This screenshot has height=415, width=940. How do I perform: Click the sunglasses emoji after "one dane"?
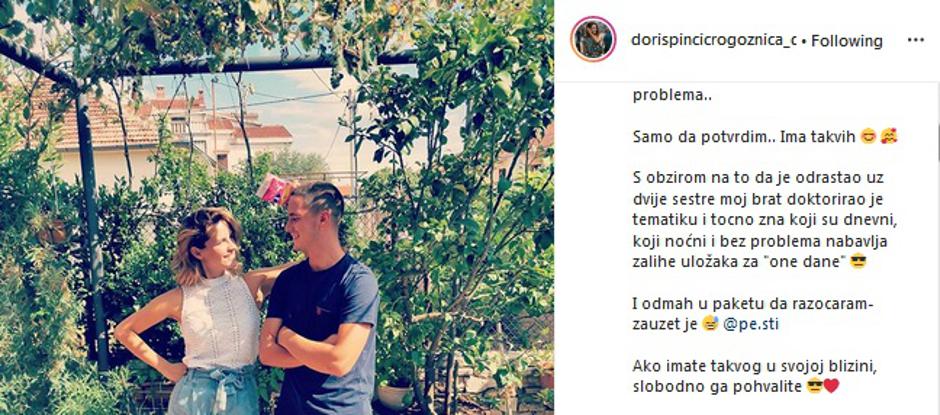pyautogui.click(x=858, y=261)
